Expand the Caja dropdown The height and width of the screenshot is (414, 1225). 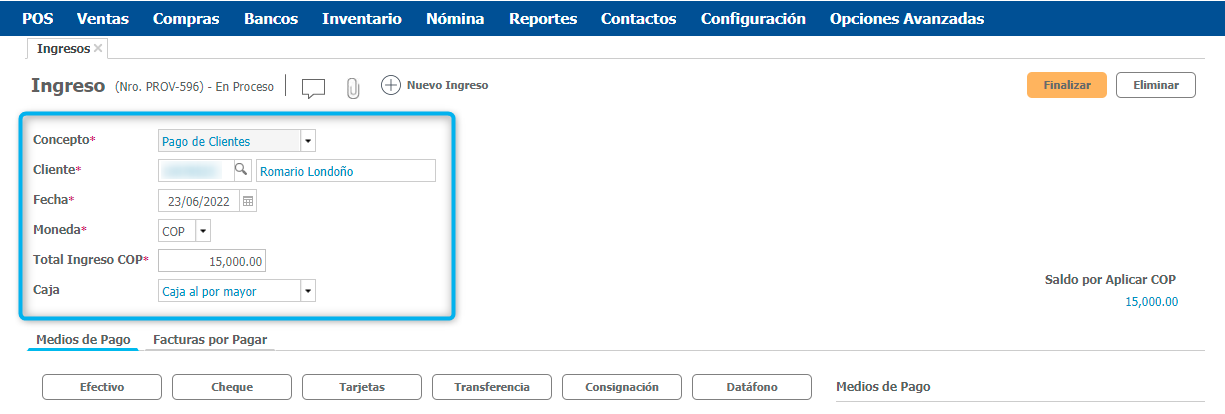pyautogui.click(x=308, y=291)
